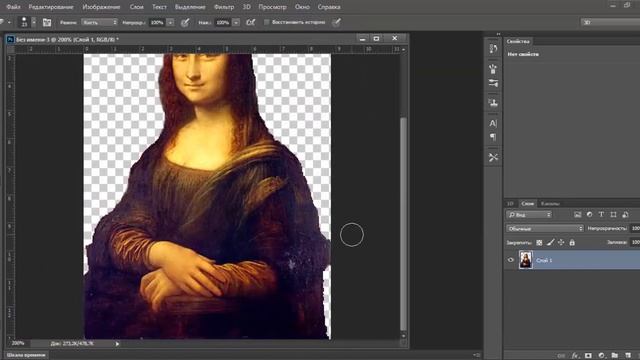Filter layers by type (T) icon
Viewport: 640px width, 360px height.
click(601, 215)
